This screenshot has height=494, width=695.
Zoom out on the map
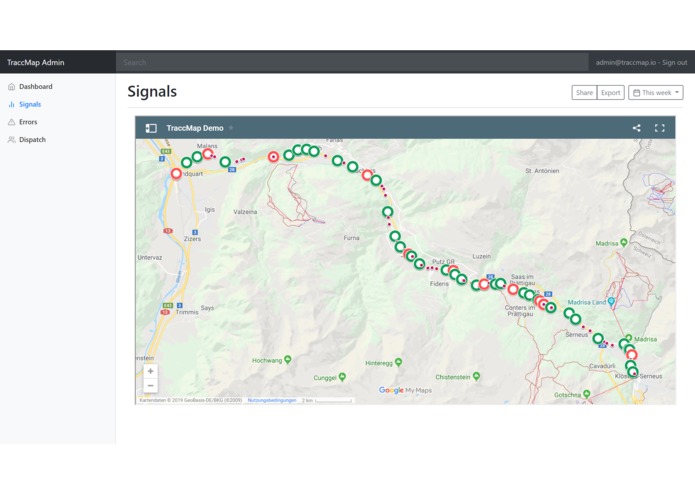[151, 385]
